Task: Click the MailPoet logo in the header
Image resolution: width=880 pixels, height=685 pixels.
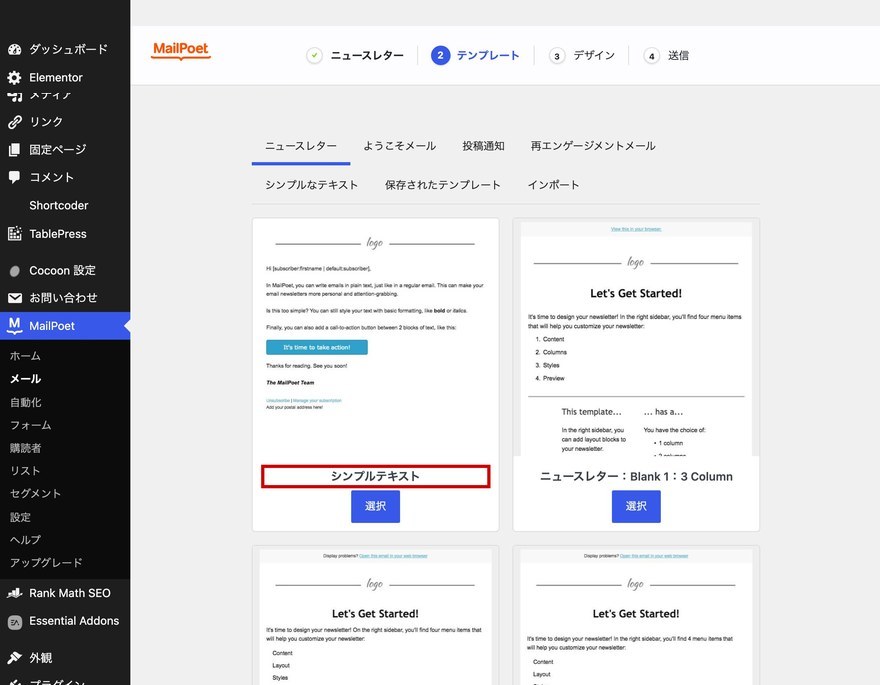Action: coord(181,50)
